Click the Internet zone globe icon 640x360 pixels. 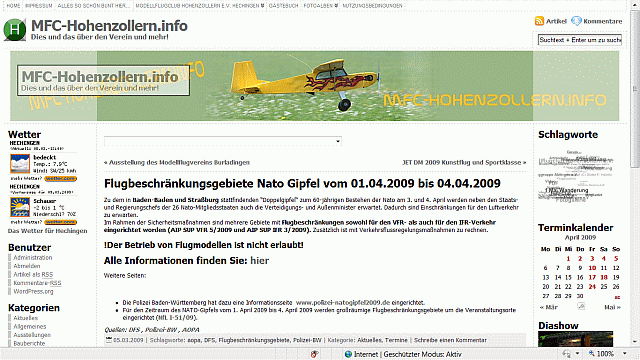pyautogui.click(x=348, y=354)
